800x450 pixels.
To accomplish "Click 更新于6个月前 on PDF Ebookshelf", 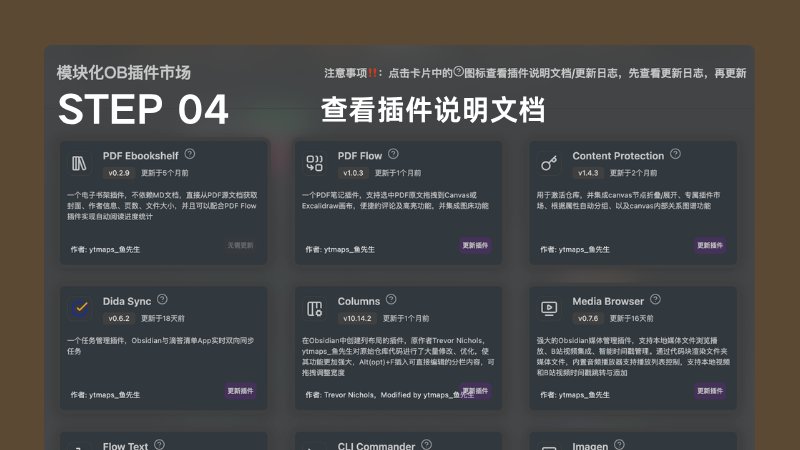I will pos(165,173).
